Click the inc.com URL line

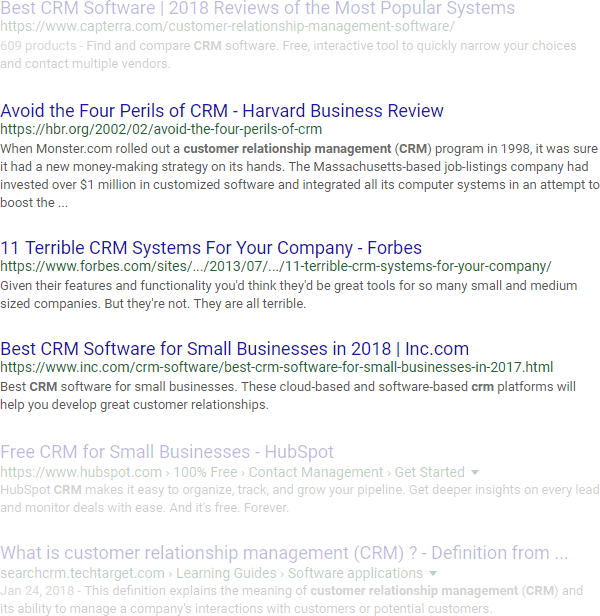tap(276, 367)
